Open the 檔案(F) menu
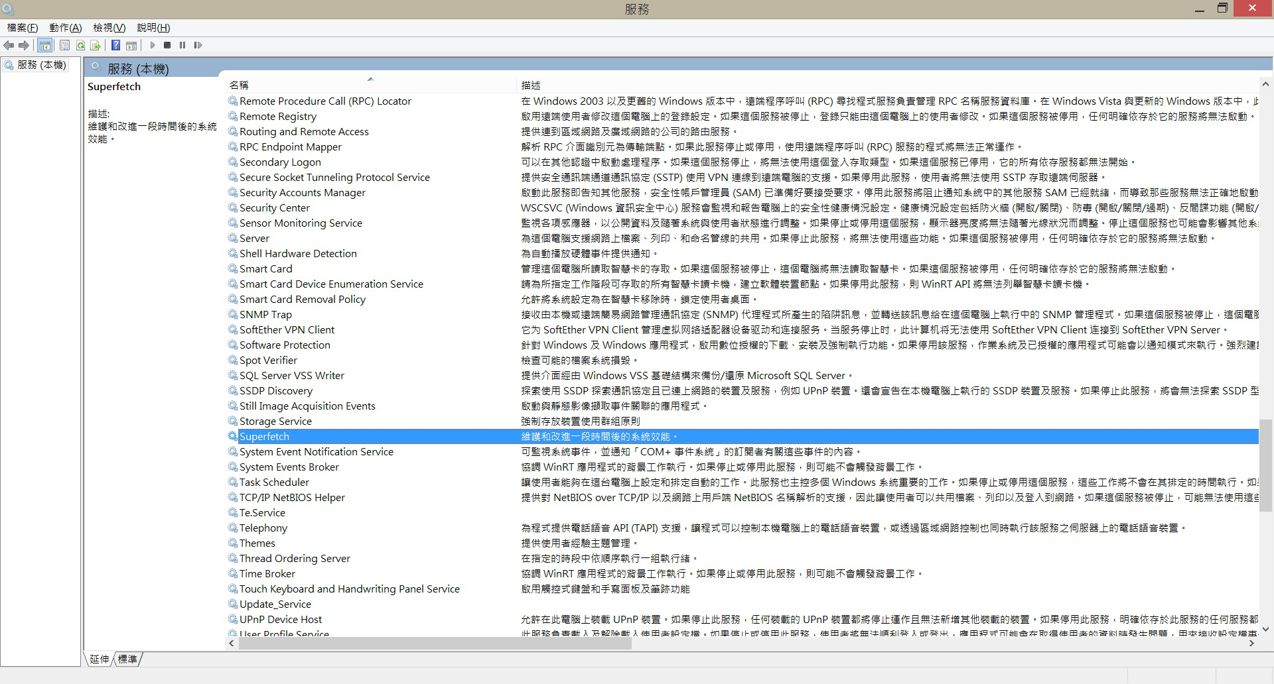1274x684 pixels. pyautogui.click(x=22, y=27)
